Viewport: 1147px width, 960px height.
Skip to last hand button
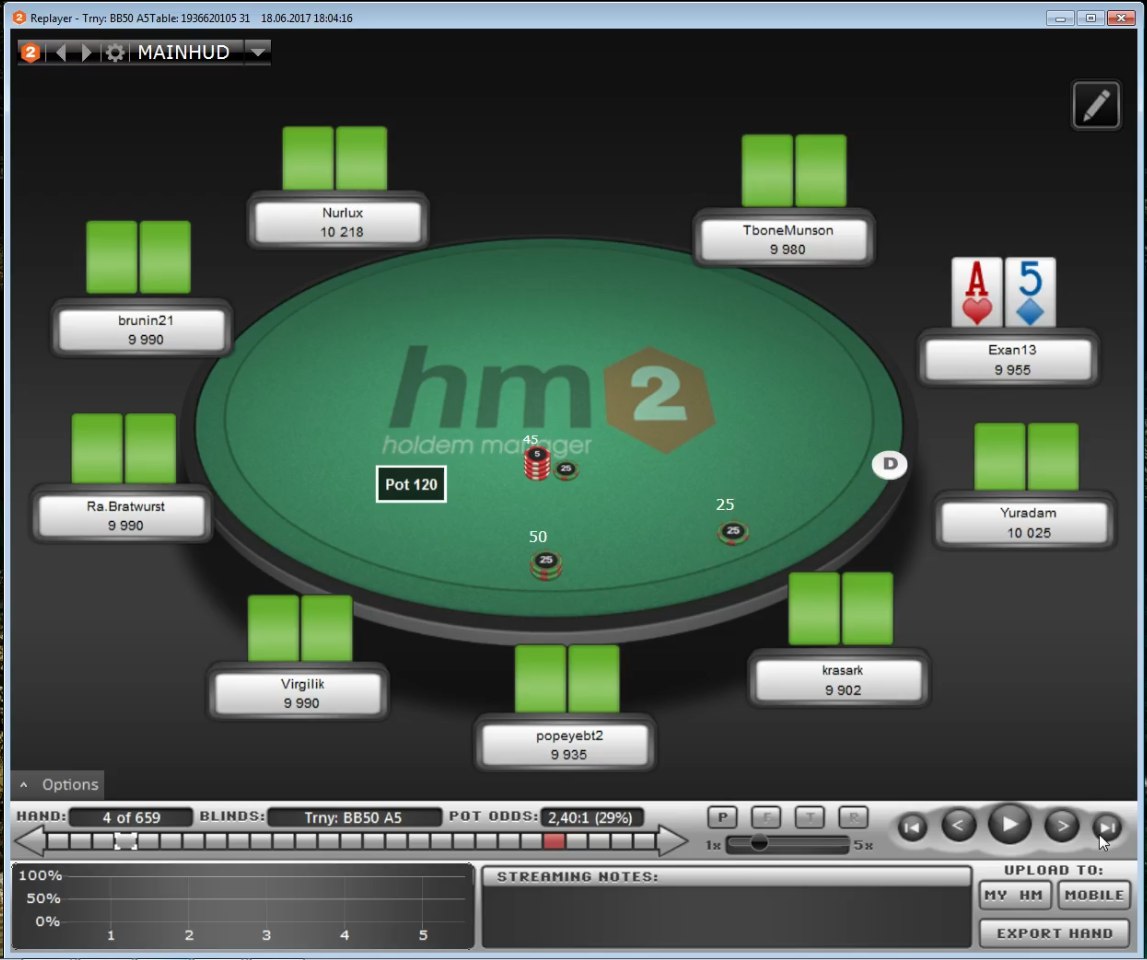[1107, 828]
